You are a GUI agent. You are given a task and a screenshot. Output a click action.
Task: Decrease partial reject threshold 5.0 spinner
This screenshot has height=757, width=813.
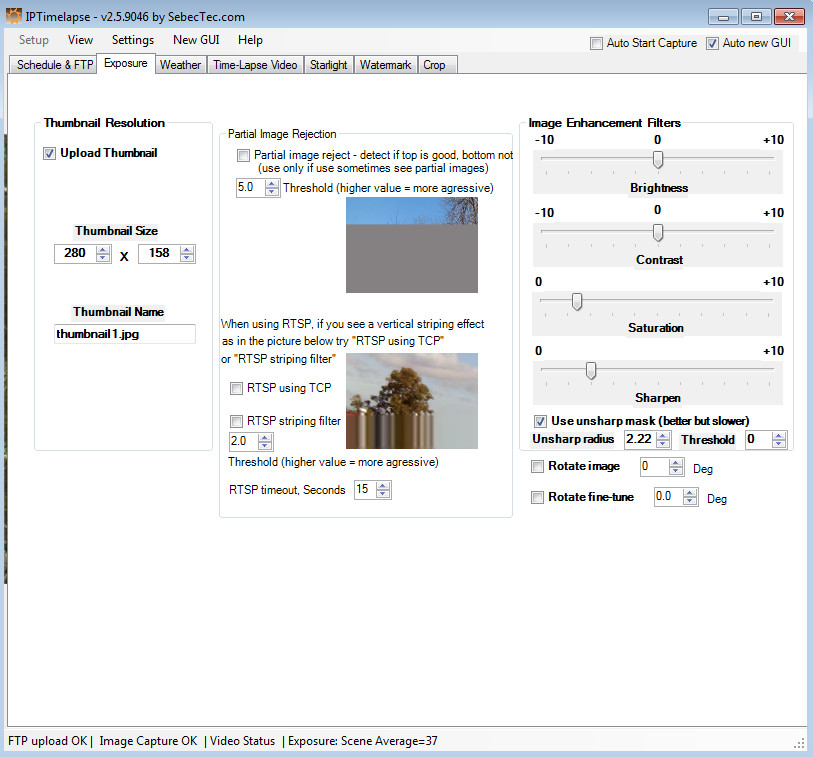[x=272, y=192]
